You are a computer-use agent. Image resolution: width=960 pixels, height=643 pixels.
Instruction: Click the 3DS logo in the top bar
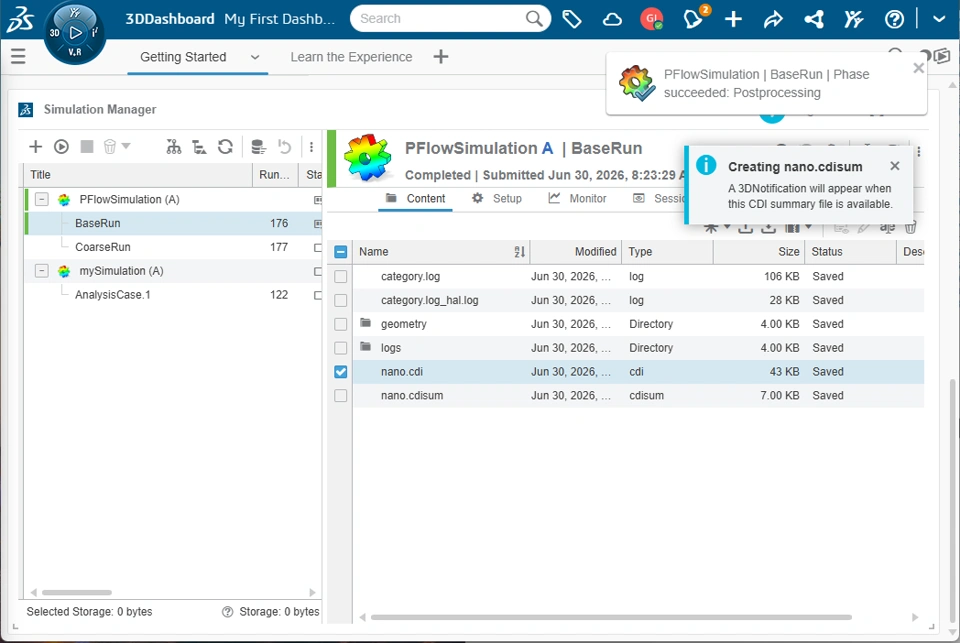point(20,18)
